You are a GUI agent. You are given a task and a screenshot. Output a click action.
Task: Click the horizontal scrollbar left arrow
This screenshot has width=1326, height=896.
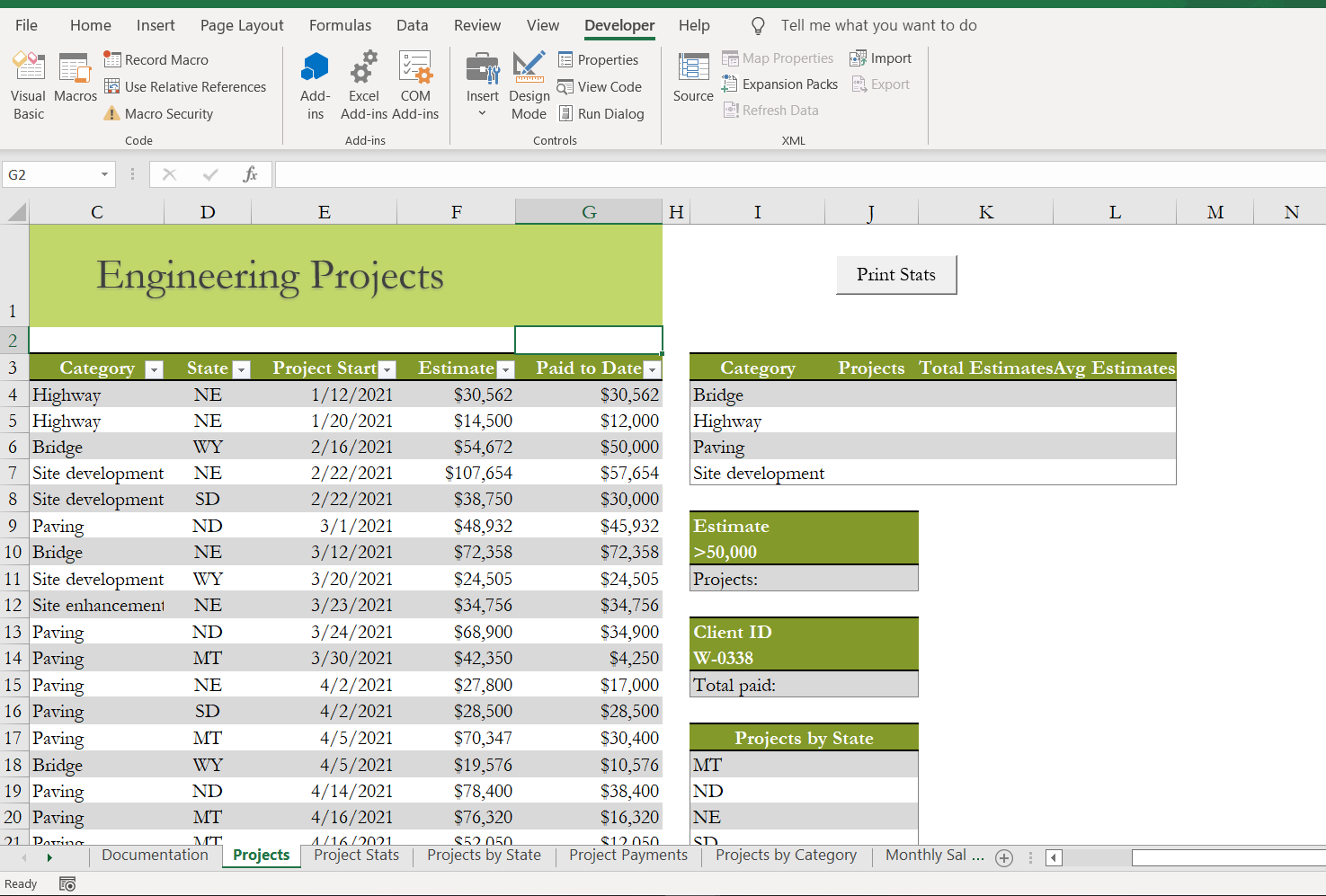[1055, 857]
